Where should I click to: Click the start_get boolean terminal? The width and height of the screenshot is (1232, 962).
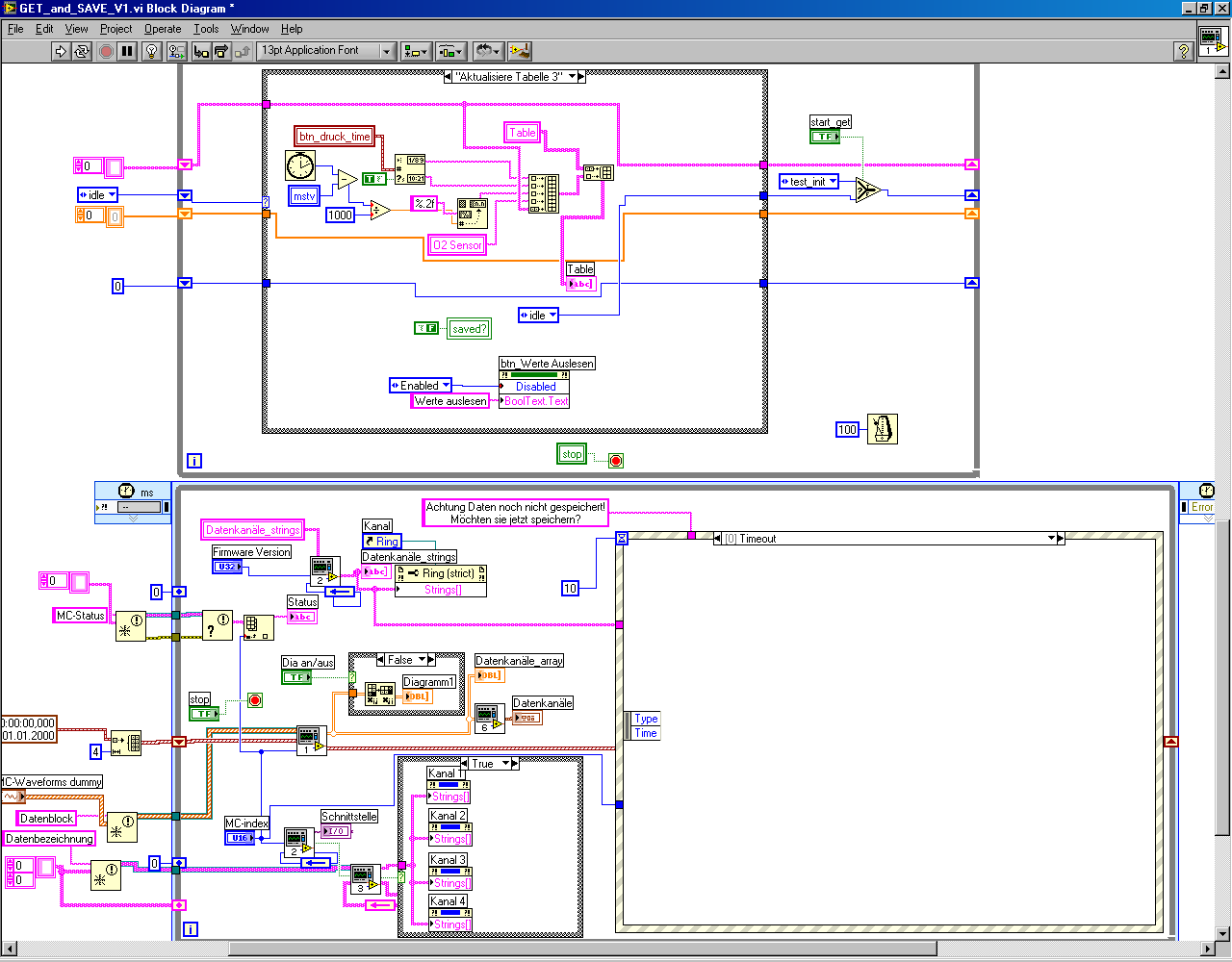pyautogui.click(x=825, y=137)
